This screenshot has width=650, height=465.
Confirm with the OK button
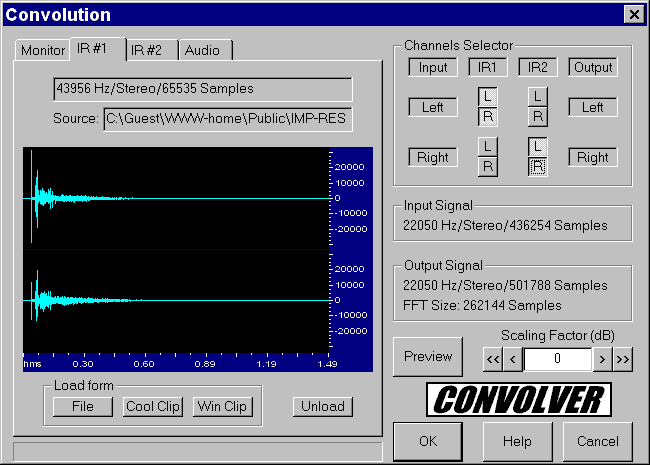428,442
